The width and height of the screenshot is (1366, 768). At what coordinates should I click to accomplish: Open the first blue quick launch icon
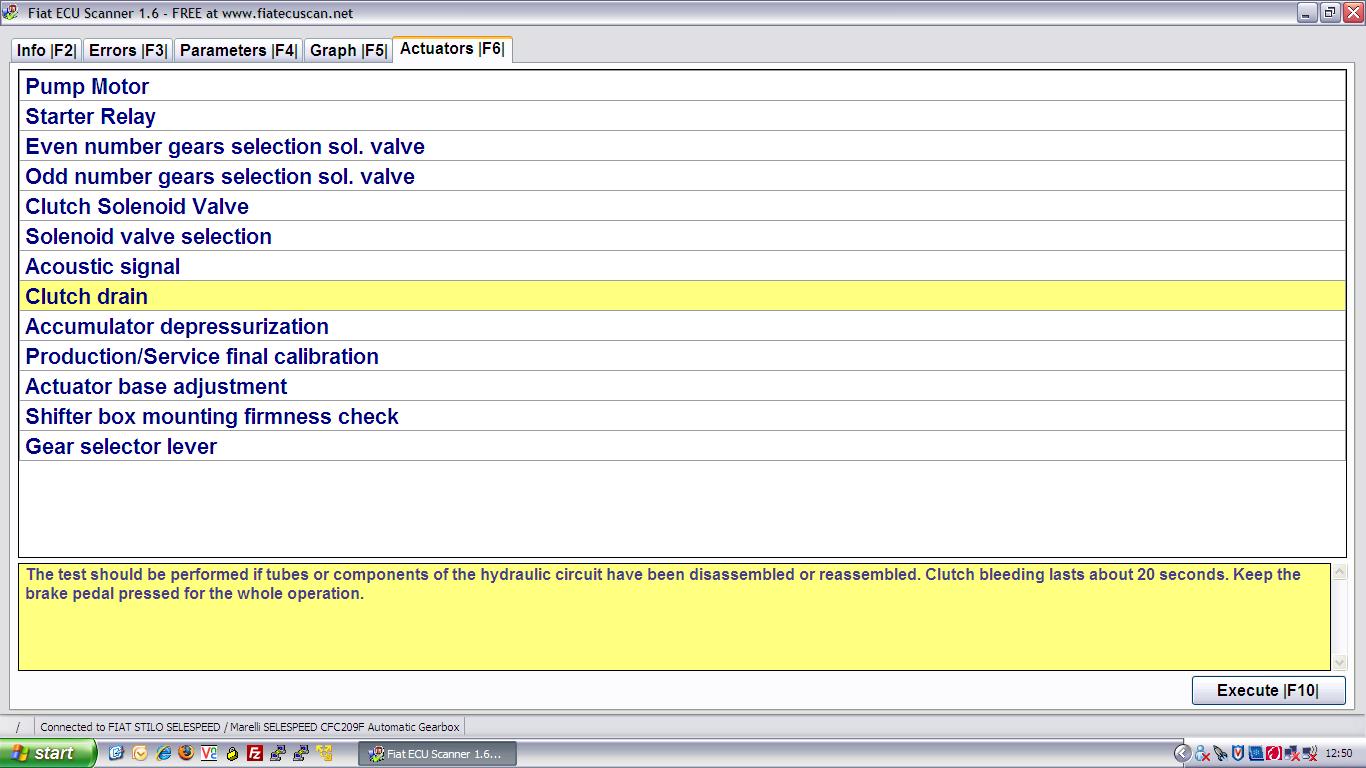(x=116, y=753)
